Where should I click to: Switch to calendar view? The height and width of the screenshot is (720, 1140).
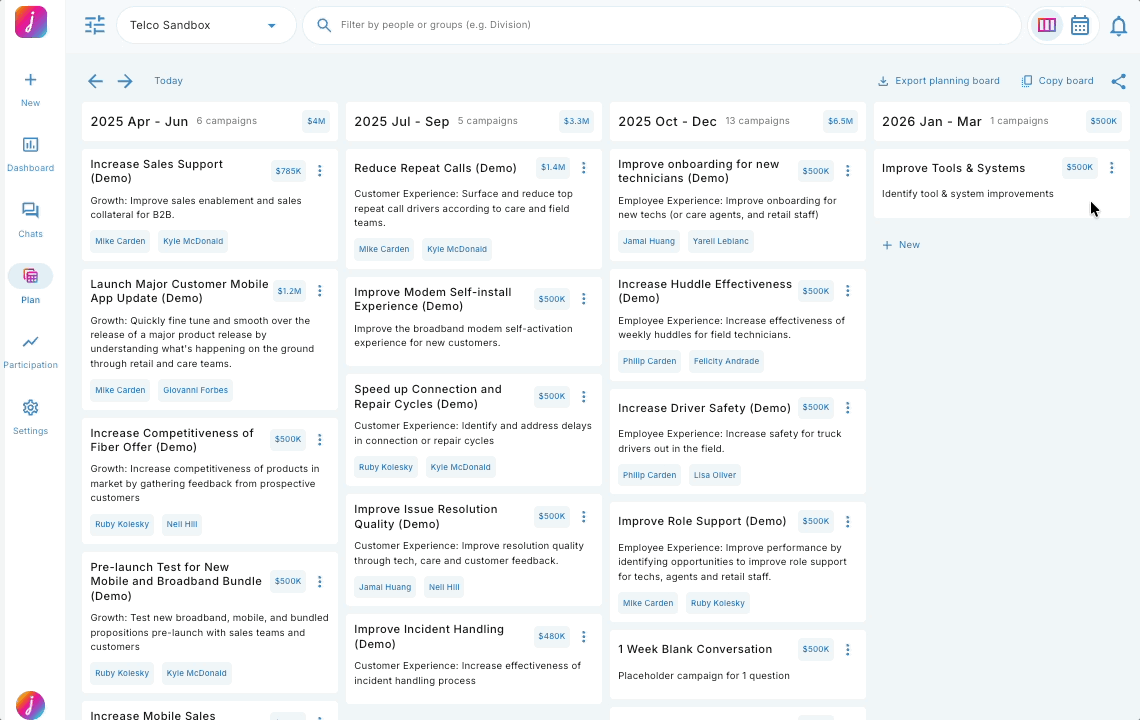[1080, 25]
